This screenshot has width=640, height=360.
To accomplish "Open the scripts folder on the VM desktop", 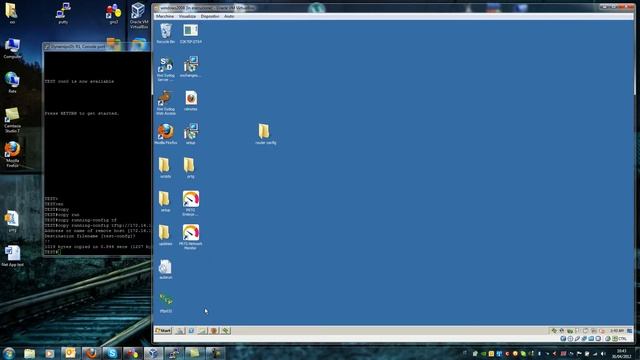I will coord(165,167).
